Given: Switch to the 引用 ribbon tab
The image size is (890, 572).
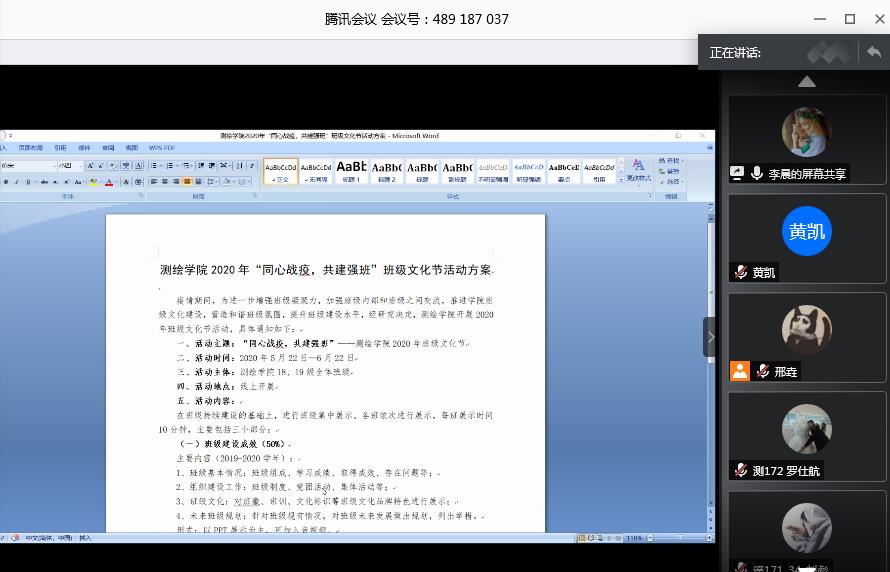Looking at the screenshot, I should tap(60, 148).
